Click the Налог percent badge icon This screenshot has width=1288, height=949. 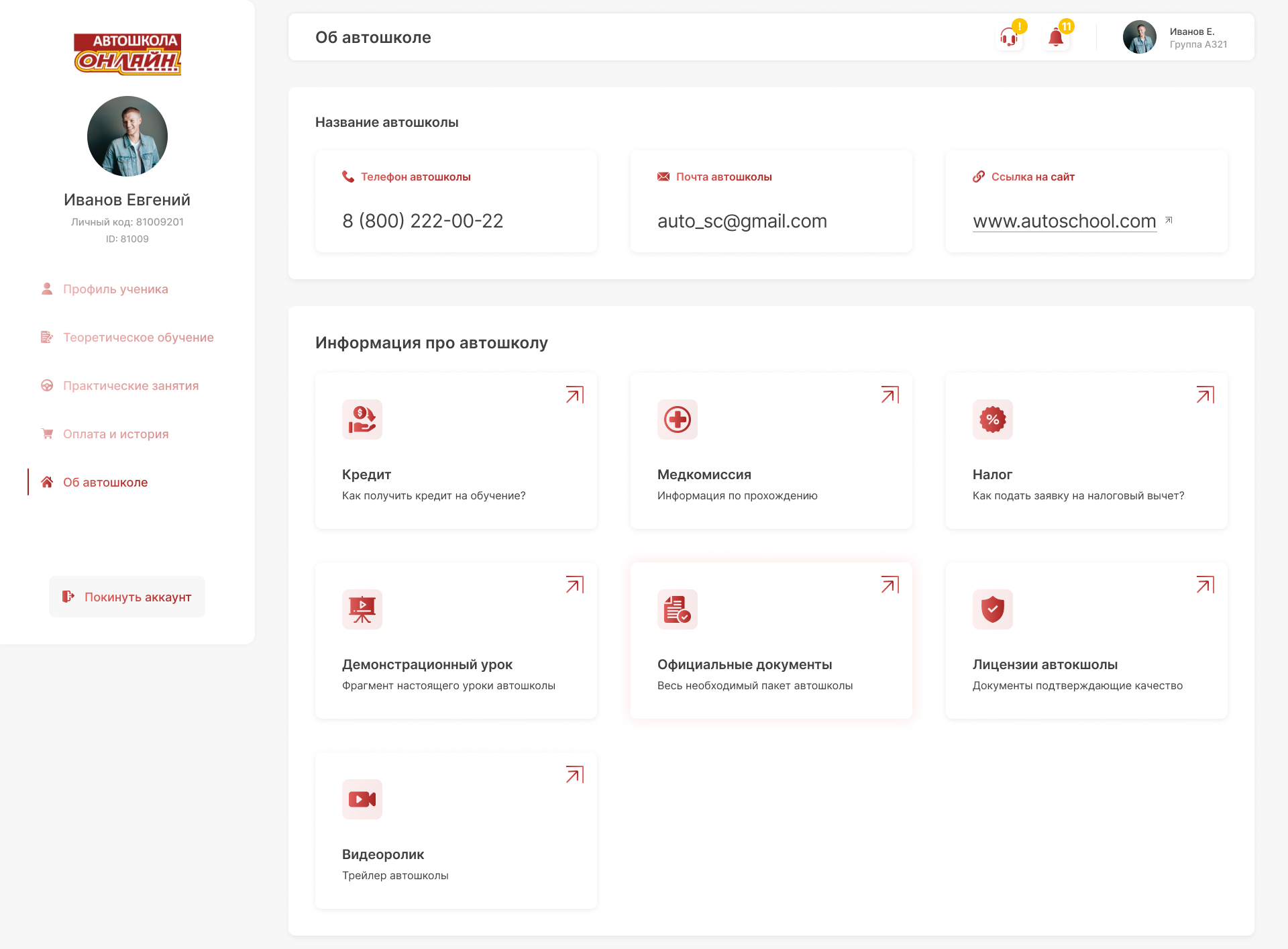pos(993,419)
